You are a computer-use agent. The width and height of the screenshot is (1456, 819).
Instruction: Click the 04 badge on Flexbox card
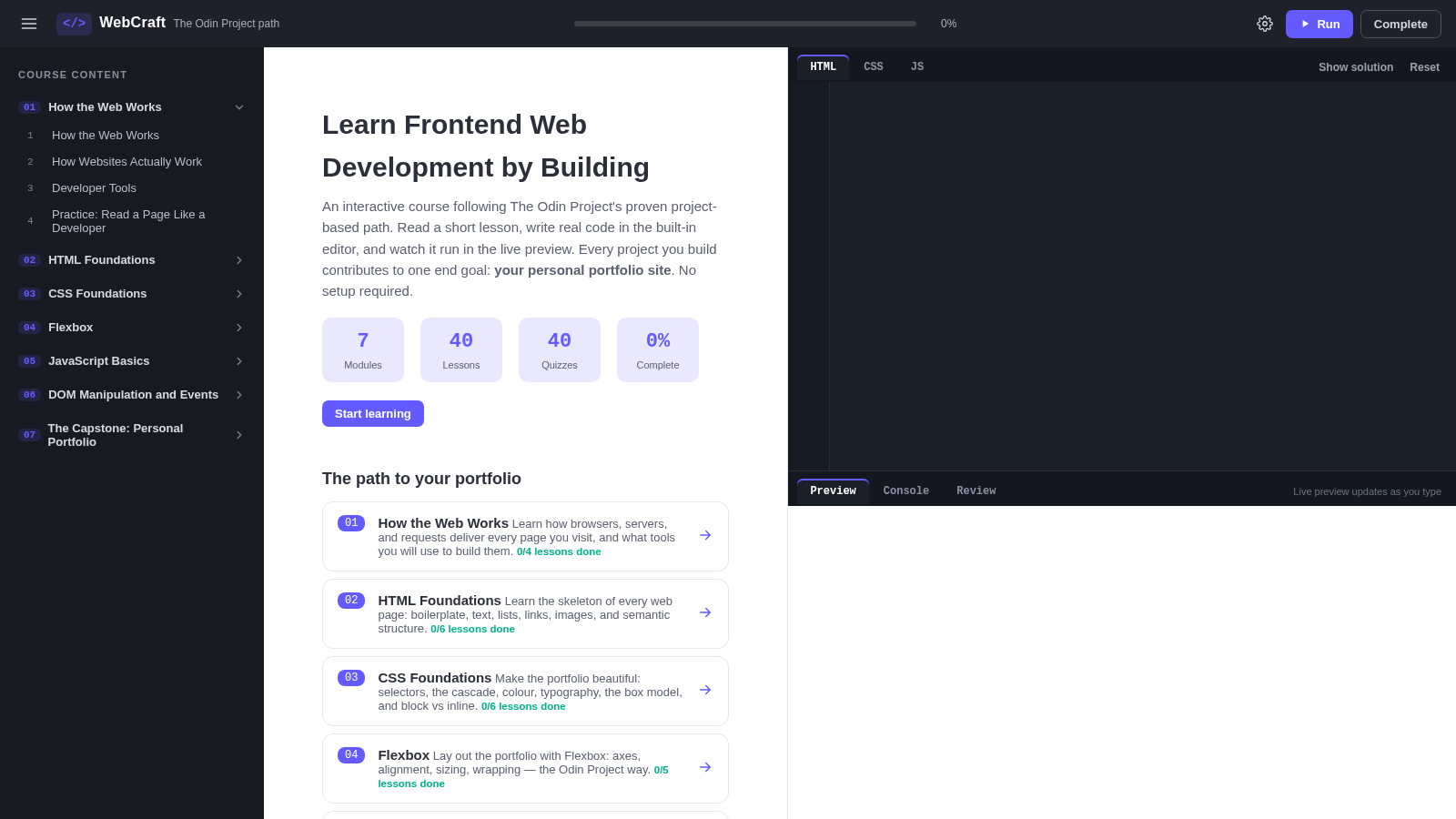pos(351,755)
